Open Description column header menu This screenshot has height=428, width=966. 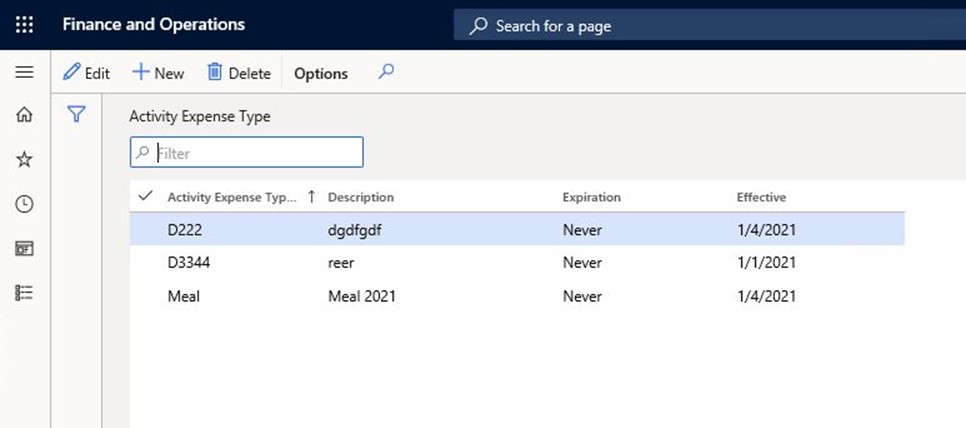pos(361,197)
